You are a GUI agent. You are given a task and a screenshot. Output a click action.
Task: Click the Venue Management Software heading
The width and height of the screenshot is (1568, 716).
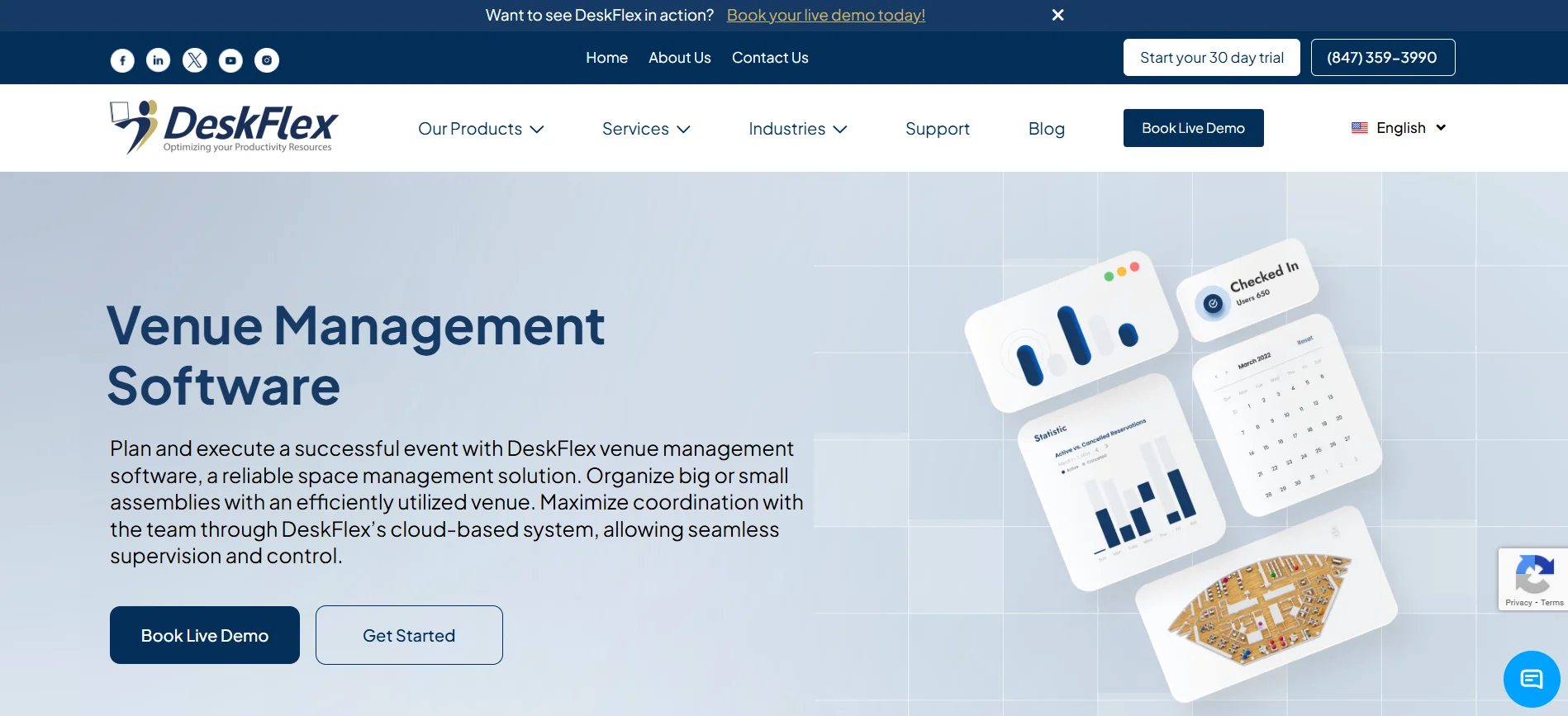pos(356,355)
